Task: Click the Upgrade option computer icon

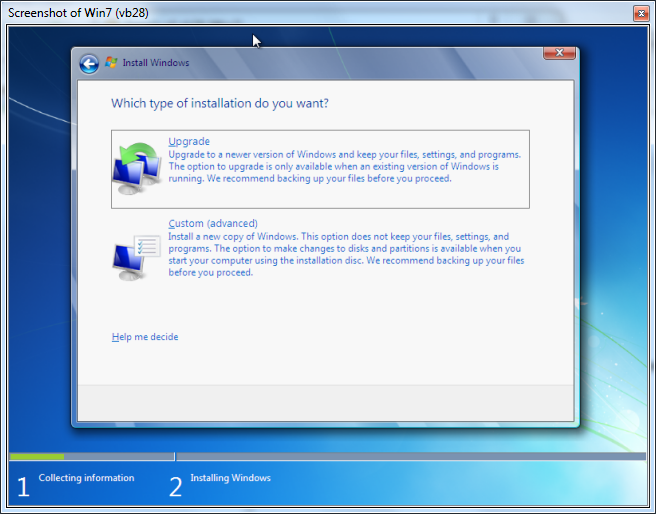Action: click(137, 169)
